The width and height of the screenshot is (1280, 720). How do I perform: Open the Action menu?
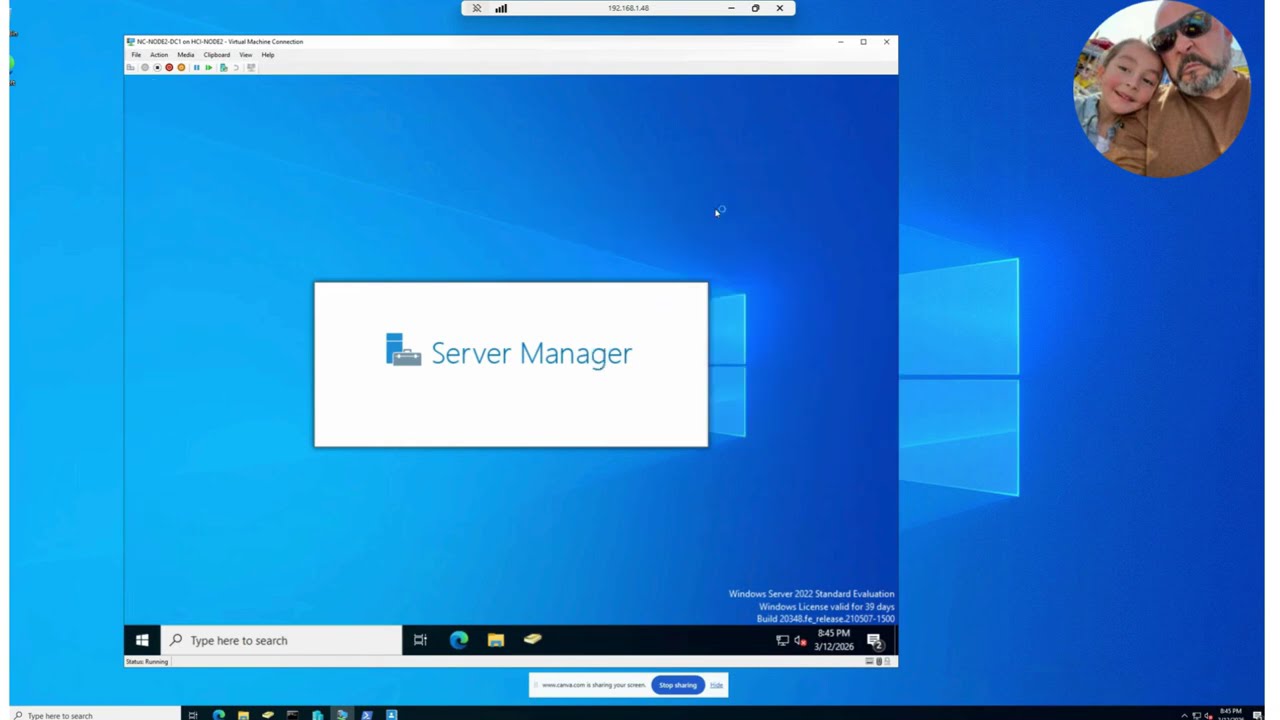[159, 55]
